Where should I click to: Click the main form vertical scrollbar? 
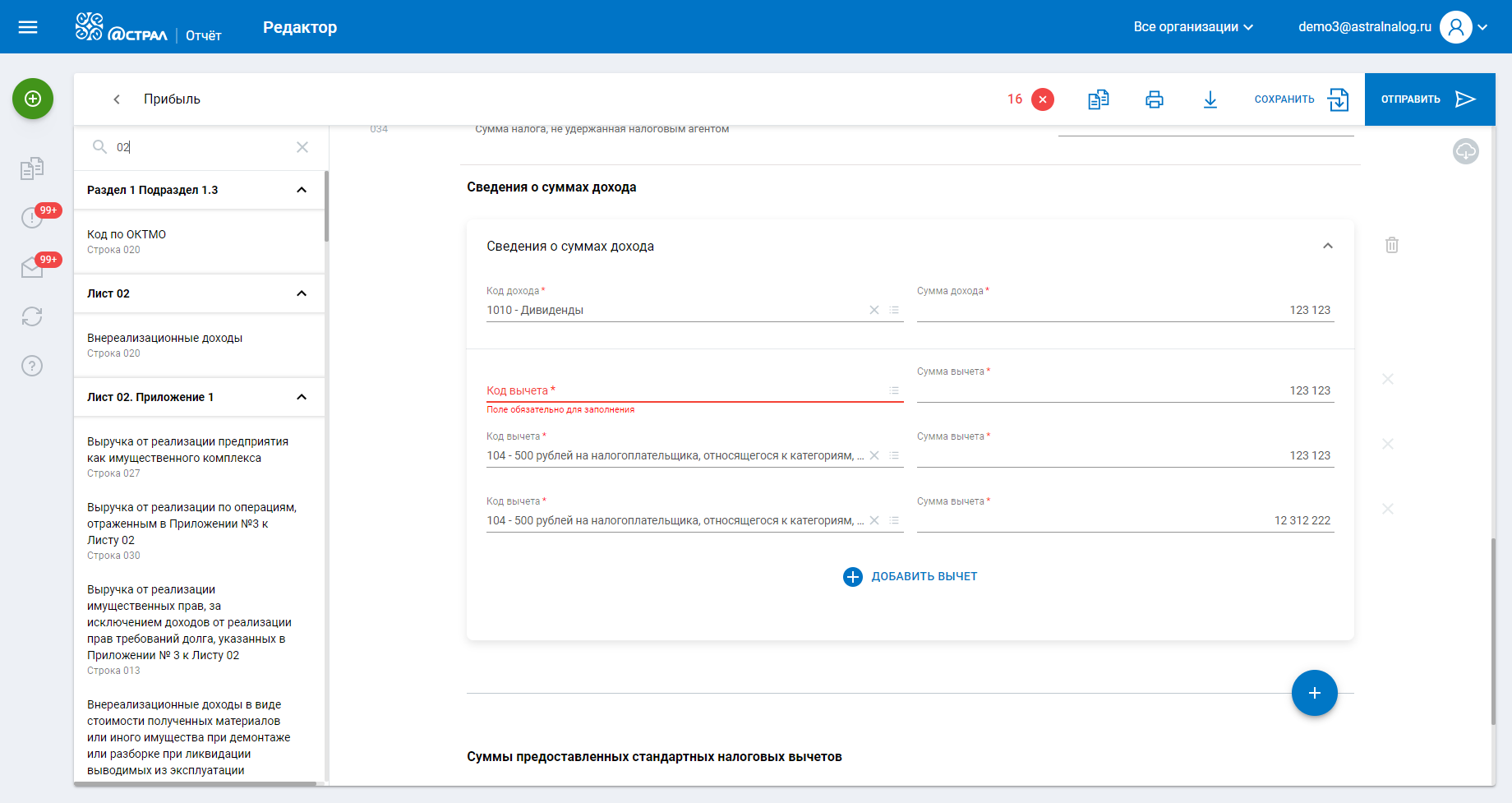point(1493,631)
